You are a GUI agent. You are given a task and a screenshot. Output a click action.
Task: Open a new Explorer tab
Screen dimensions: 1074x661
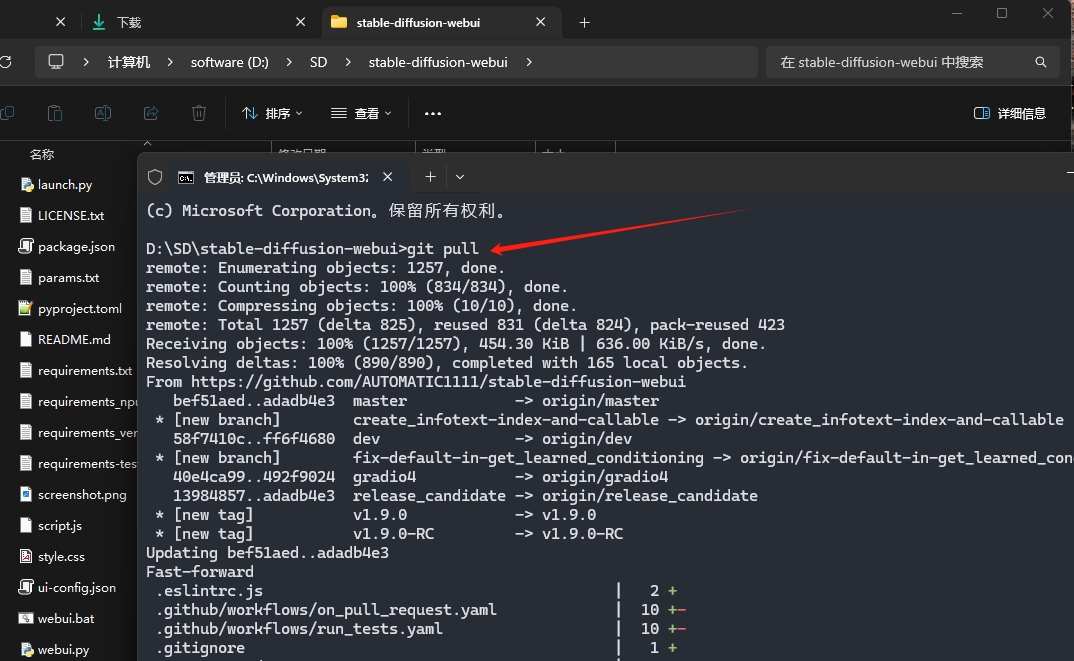coord(584,23)
